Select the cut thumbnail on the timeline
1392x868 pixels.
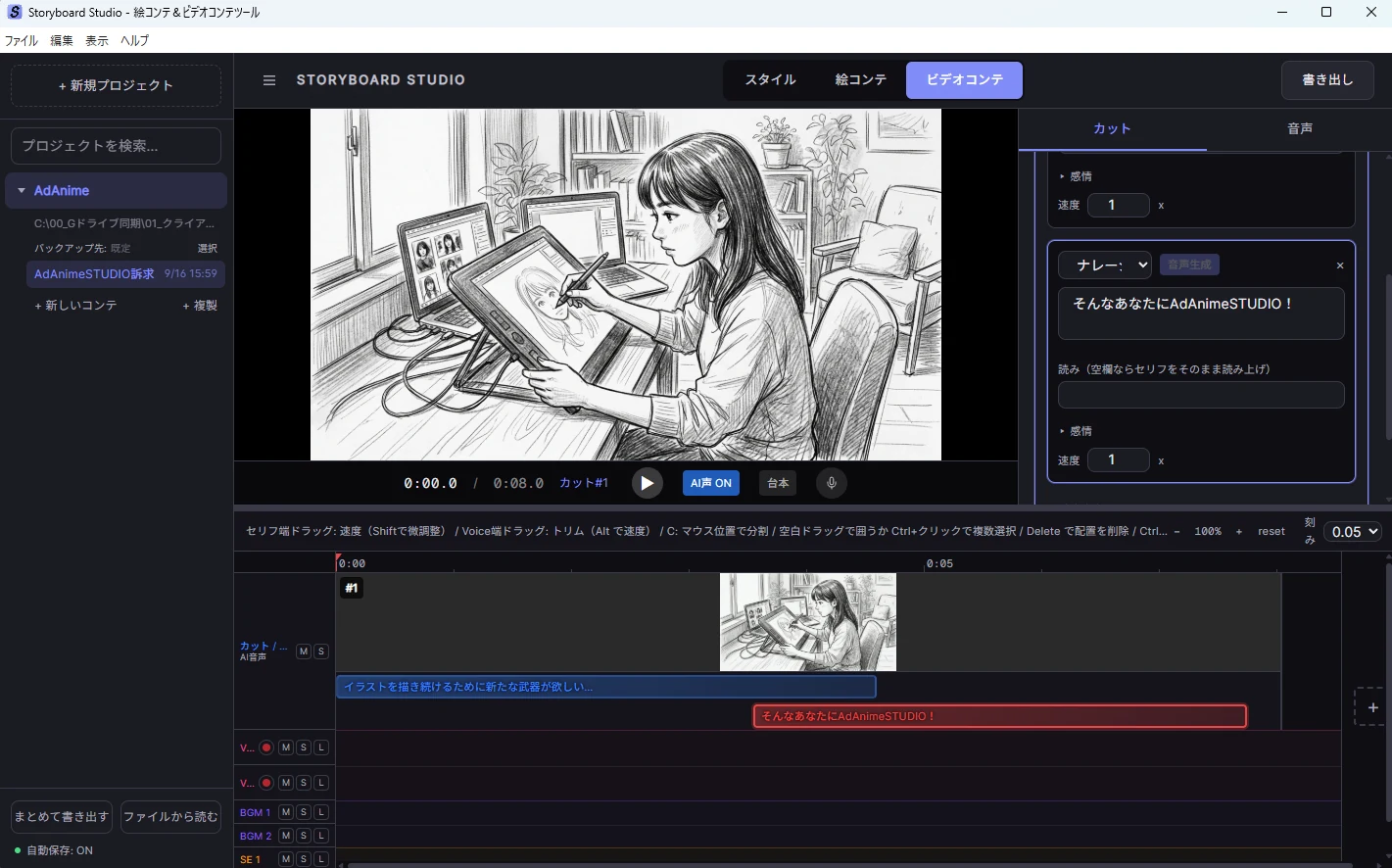(808, 622)
